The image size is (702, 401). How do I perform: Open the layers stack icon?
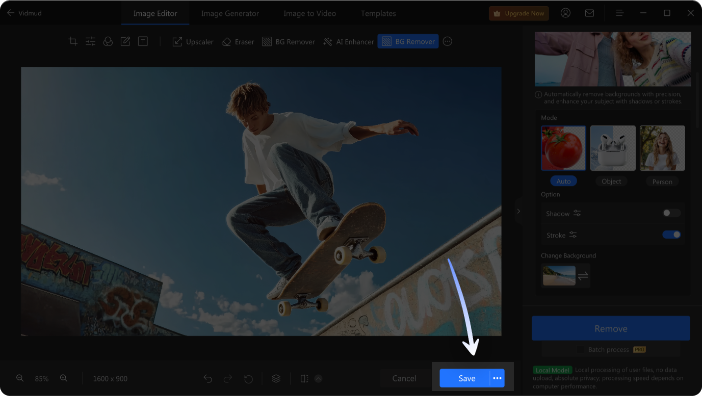coord(276,379)
